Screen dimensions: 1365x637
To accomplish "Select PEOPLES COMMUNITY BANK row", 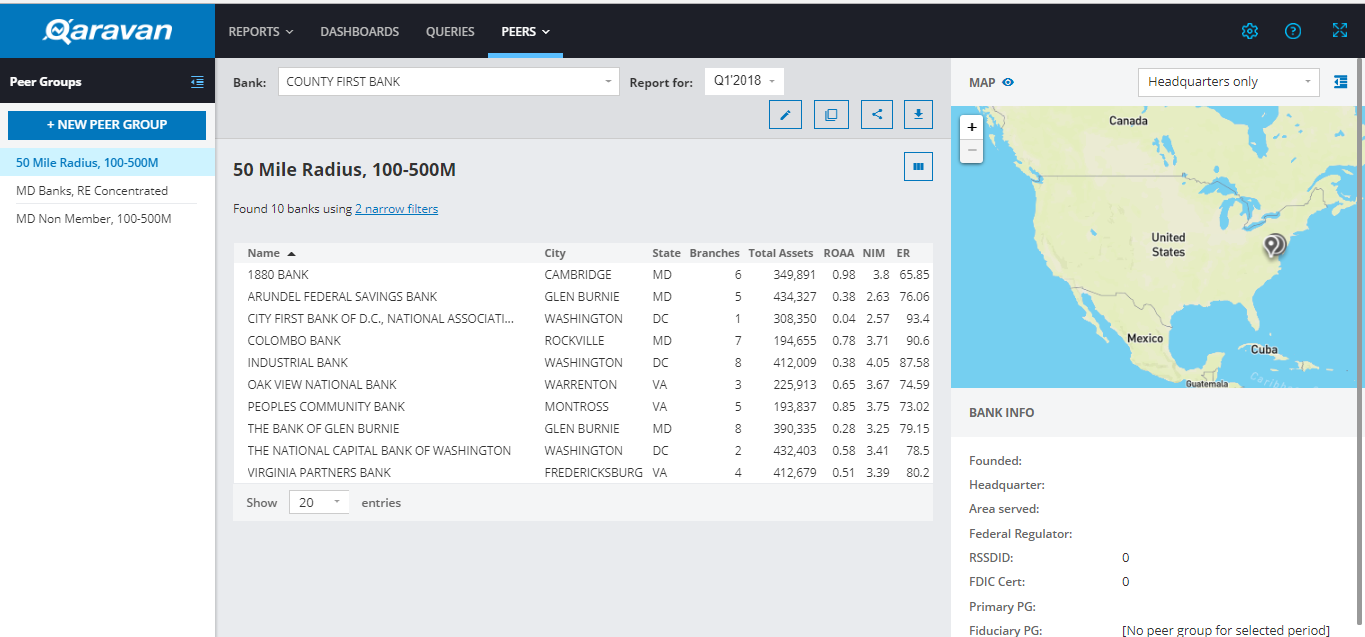I will [x=583, y=406].
